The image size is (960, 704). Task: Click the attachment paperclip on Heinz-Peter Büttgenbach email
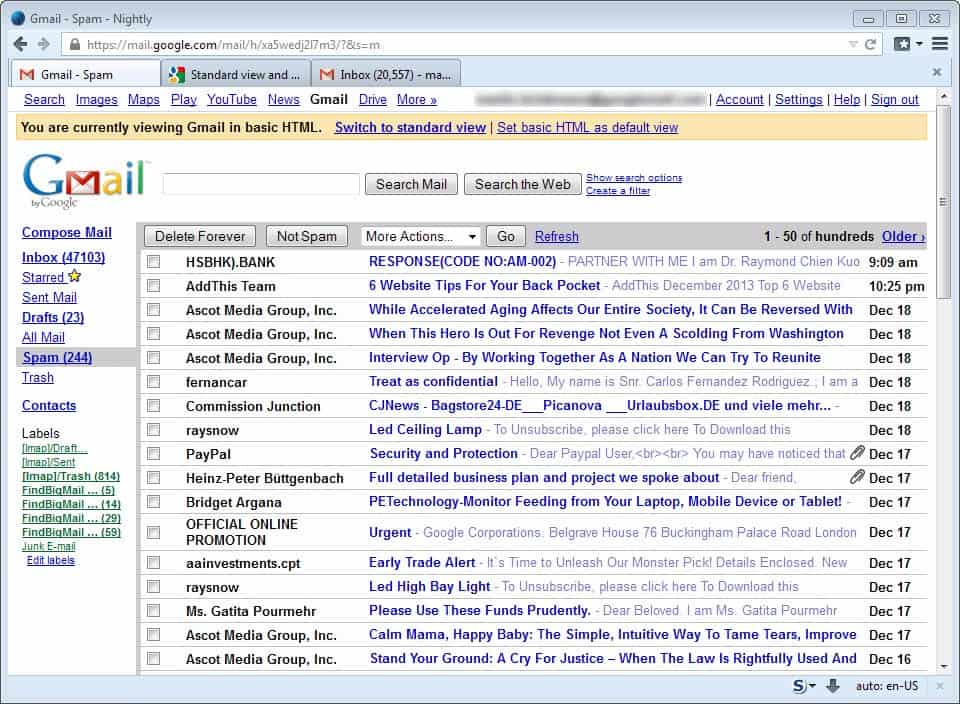pos(857,477)
